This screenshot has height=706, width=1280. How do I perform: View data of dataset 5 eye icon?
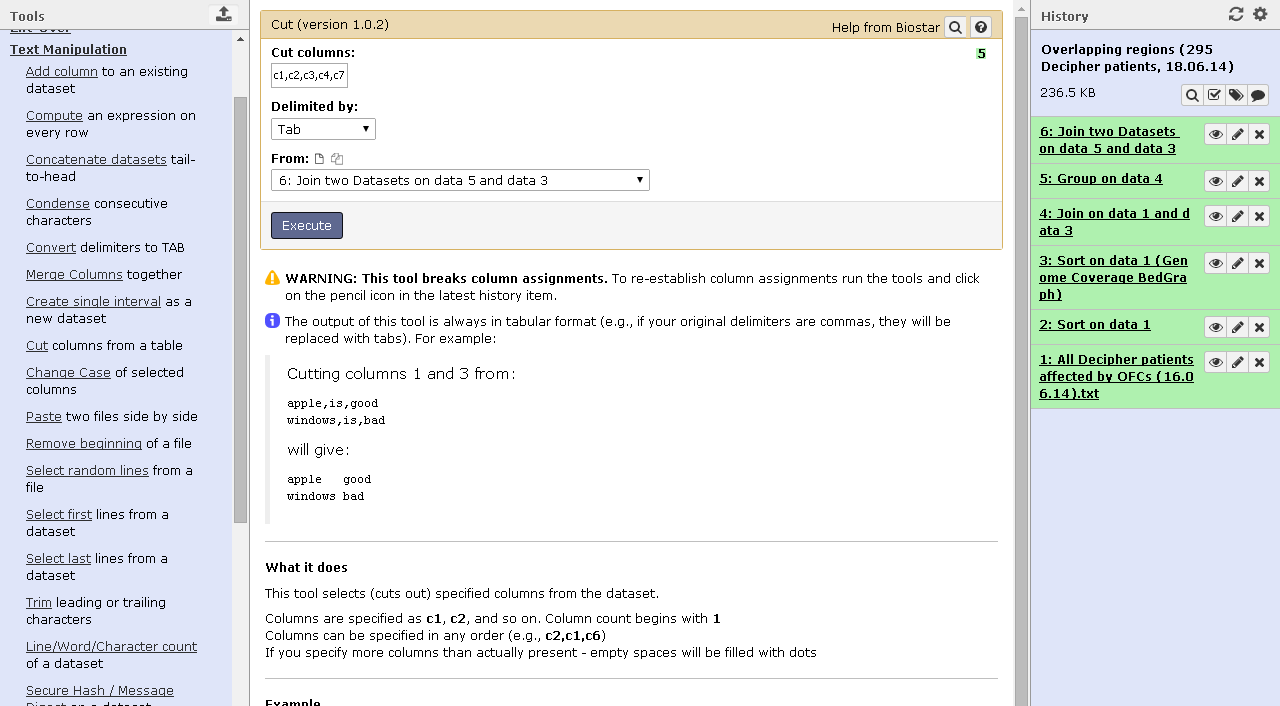point(1215,181)
